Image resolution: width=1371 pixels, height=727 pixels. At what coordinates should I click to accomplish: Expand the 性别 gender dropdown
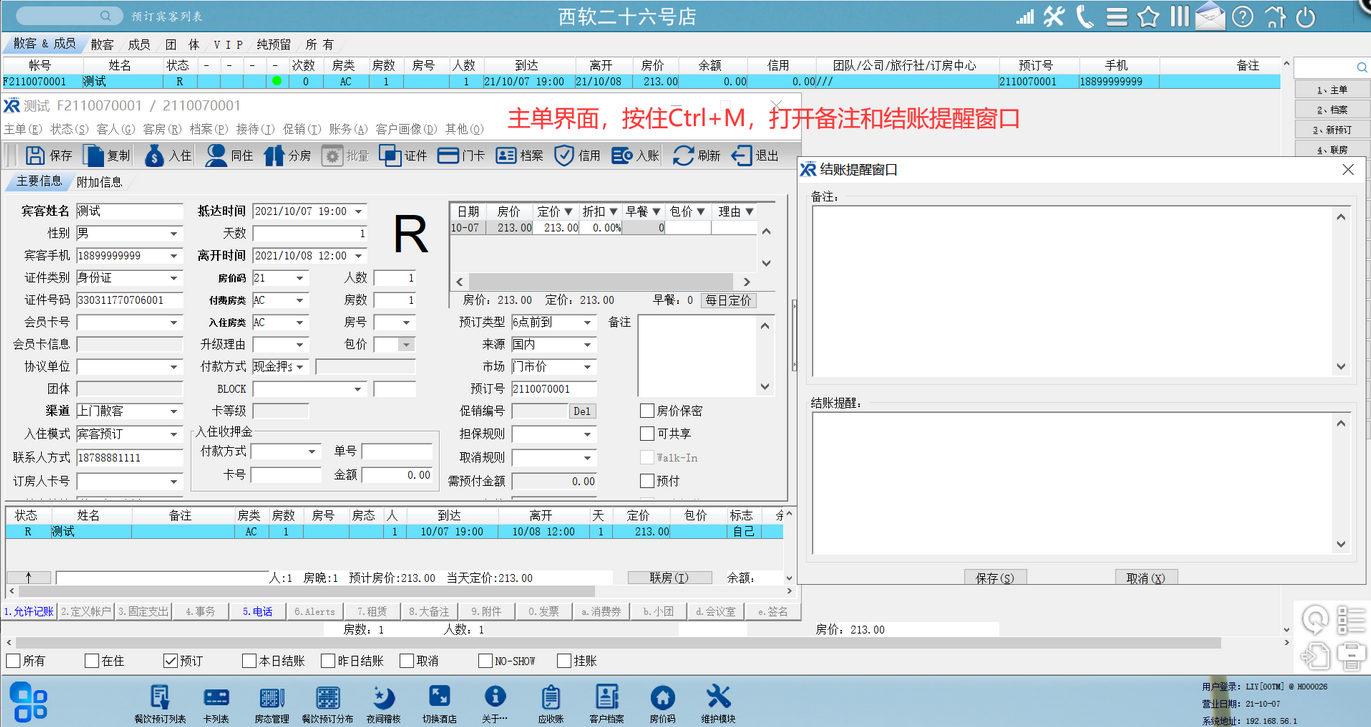(174, 234)
